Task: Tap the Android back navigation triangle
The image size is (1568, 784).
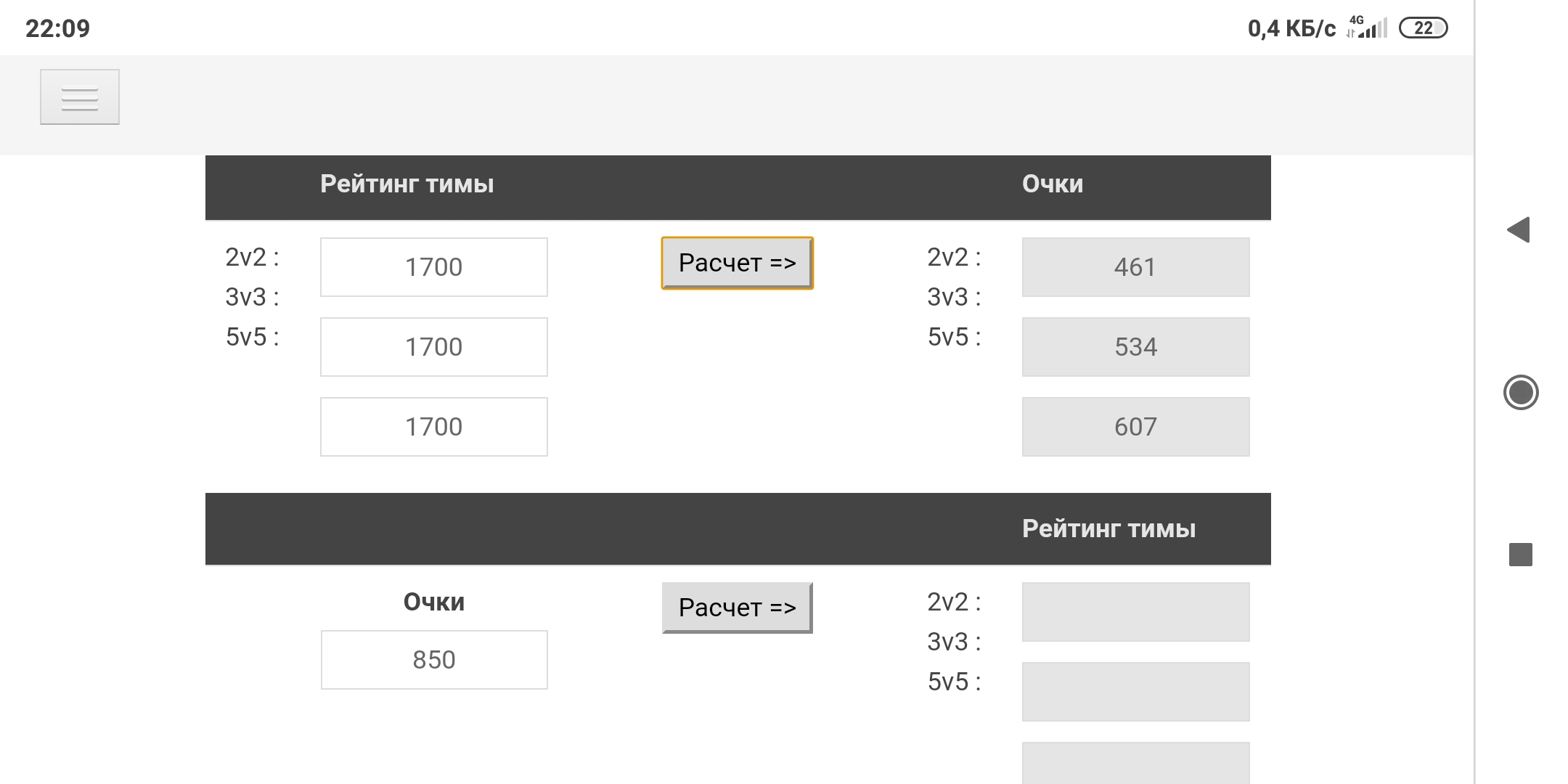Action: coord(1519,230)
